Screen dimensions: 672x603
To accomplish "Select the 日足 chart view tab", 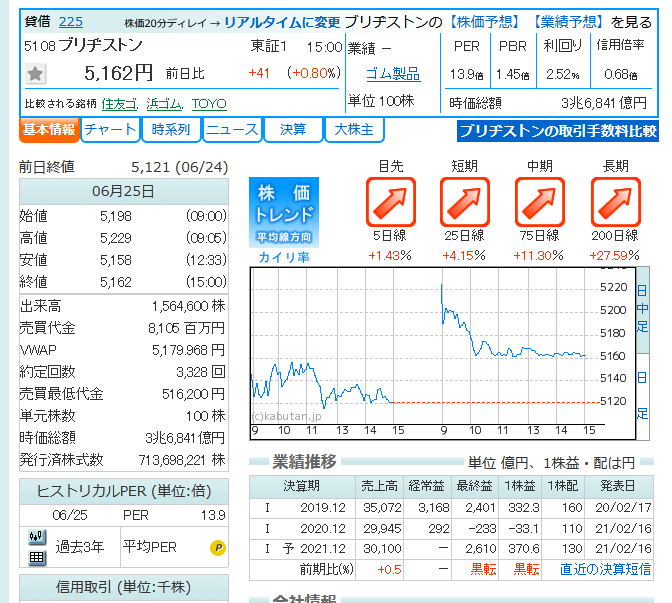I will pos(642,396).
